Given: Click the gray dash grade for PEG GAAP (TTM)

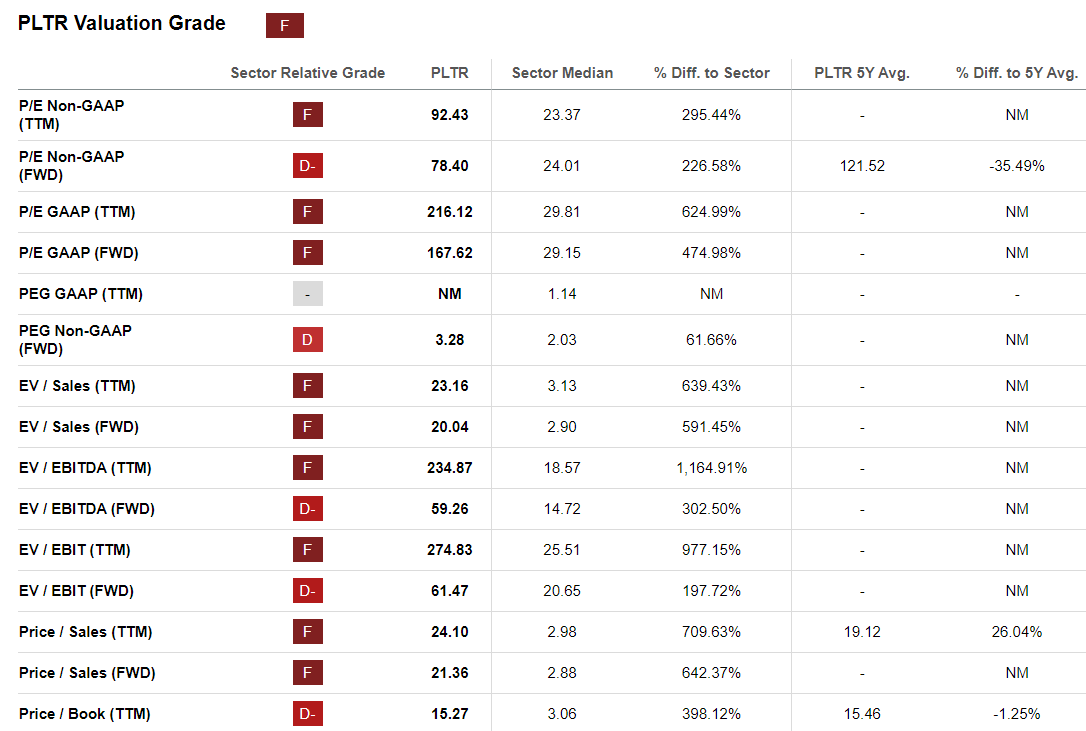Looking at the screenshot, I should (x=307, y=294).
